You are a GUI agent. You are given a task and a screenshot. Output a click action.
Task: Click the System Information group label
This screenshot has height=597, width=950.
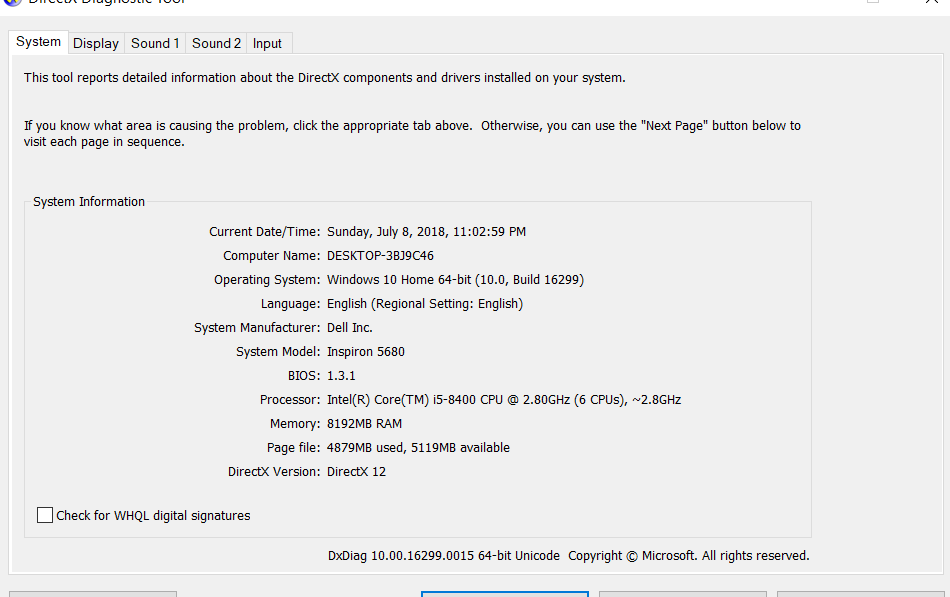coord(89,202)
